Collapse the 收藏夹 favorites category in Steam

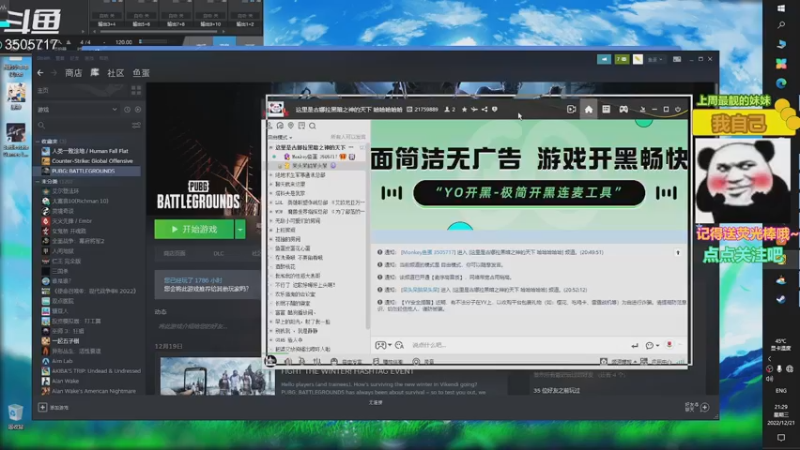click(x=38, y=141)
